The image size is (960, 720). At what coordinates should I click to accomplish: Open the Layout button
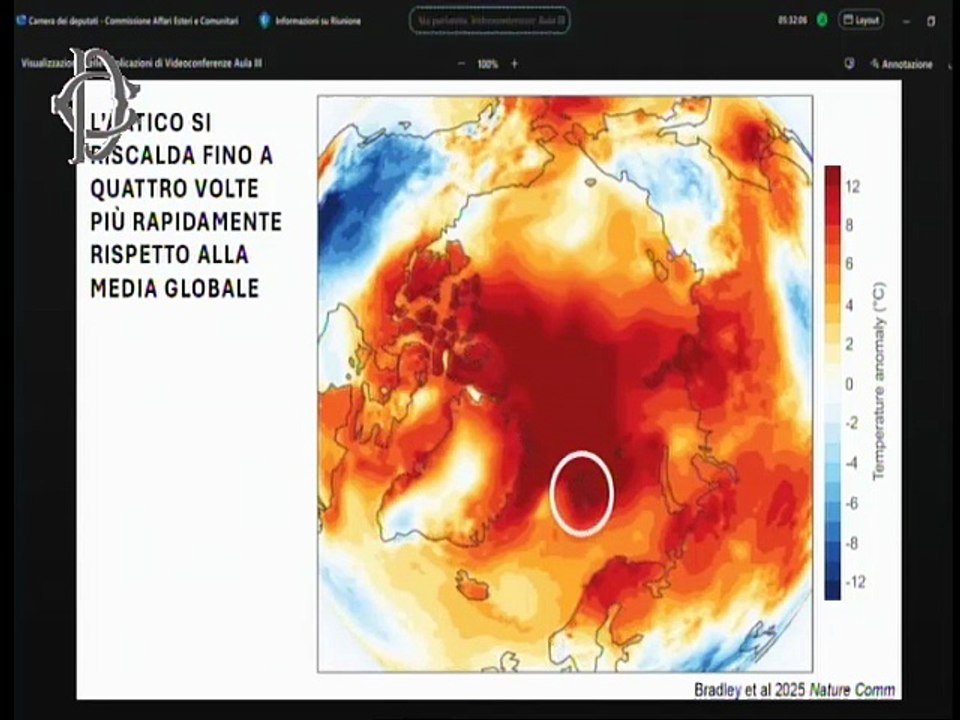pyautogui.click(x=861, y=20)
